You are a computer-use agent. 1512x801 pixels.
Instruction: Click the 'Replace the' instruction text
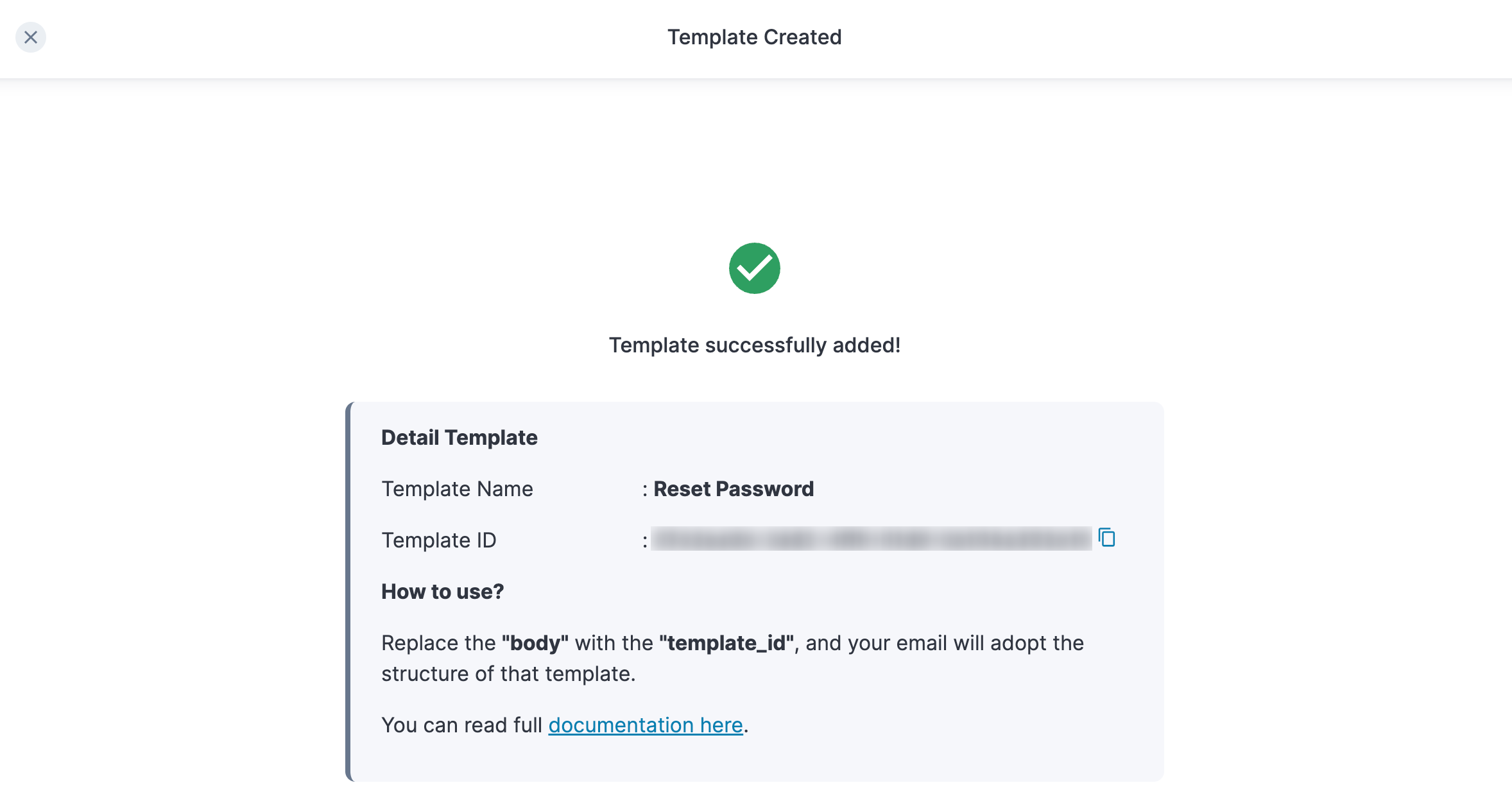point(438,643)
